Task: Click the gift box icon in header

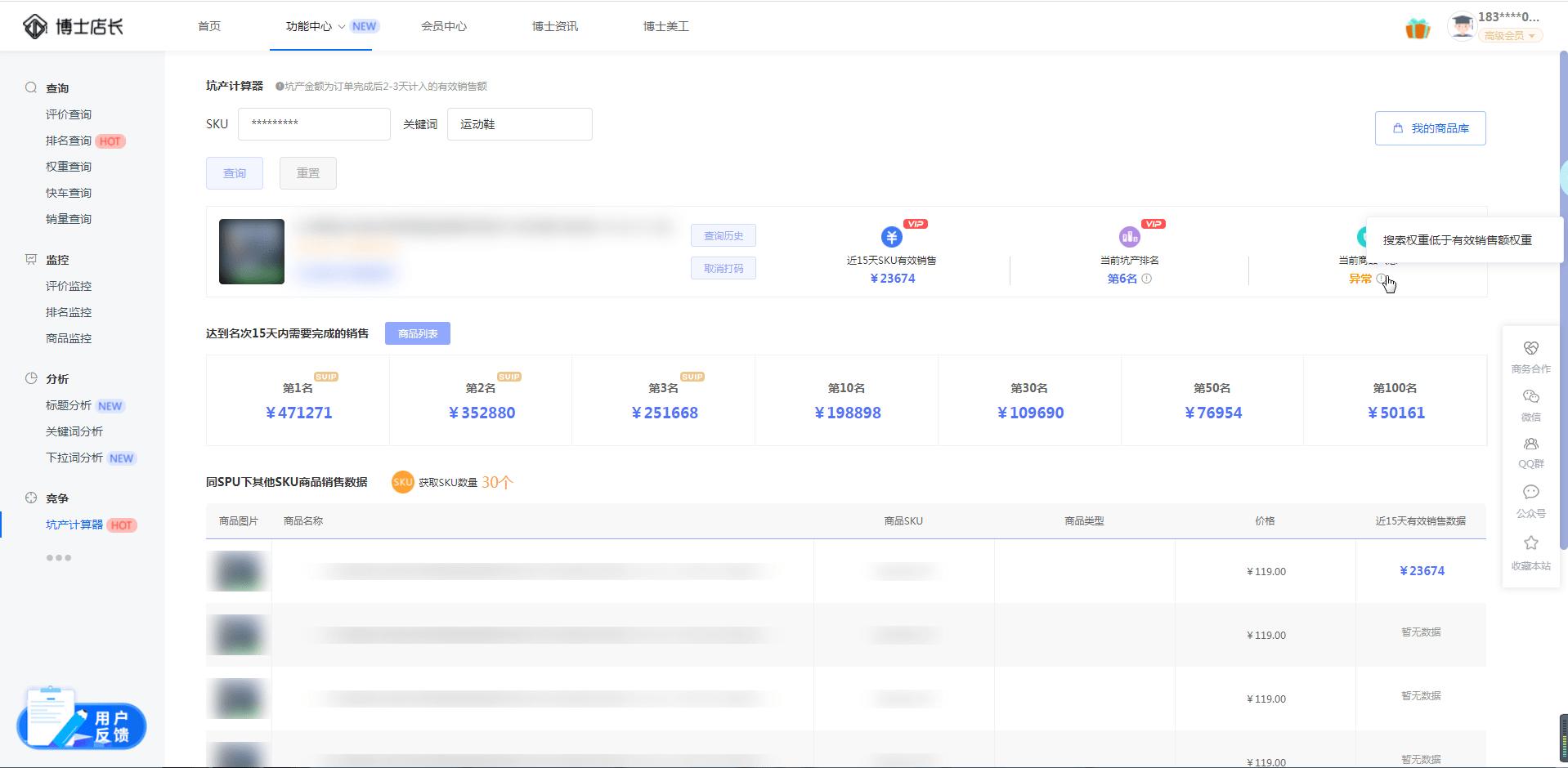Action: 1418,29
